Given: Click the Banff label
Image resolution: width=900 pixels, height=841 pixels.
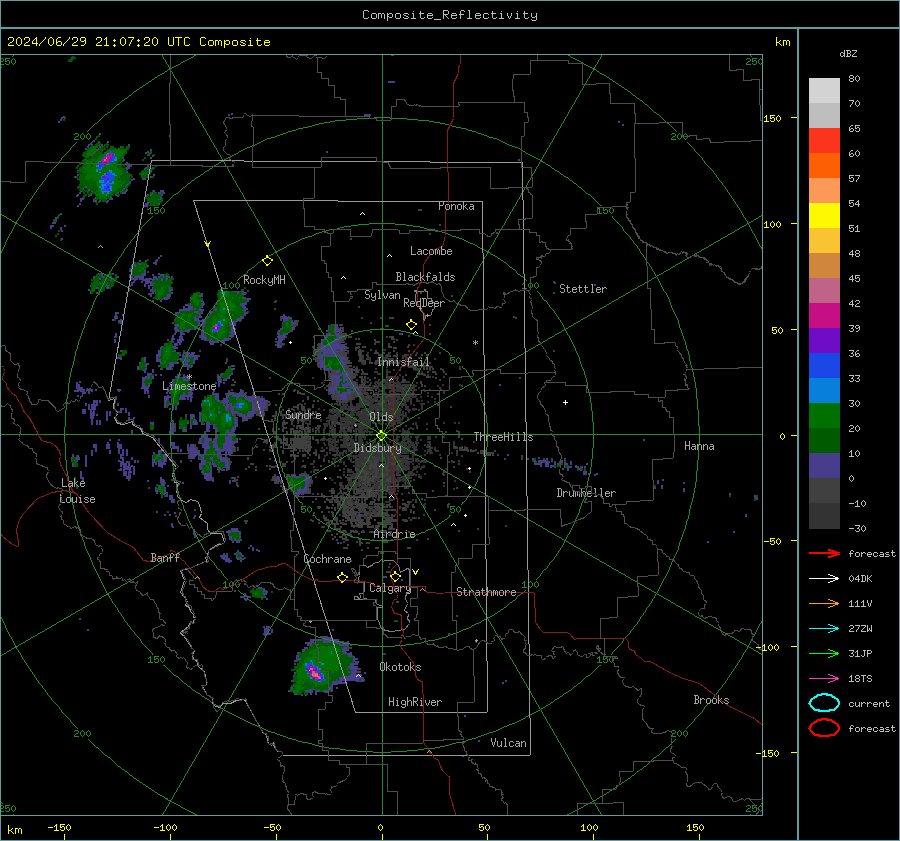Looking at the screenshot, I should click(165, 557).
